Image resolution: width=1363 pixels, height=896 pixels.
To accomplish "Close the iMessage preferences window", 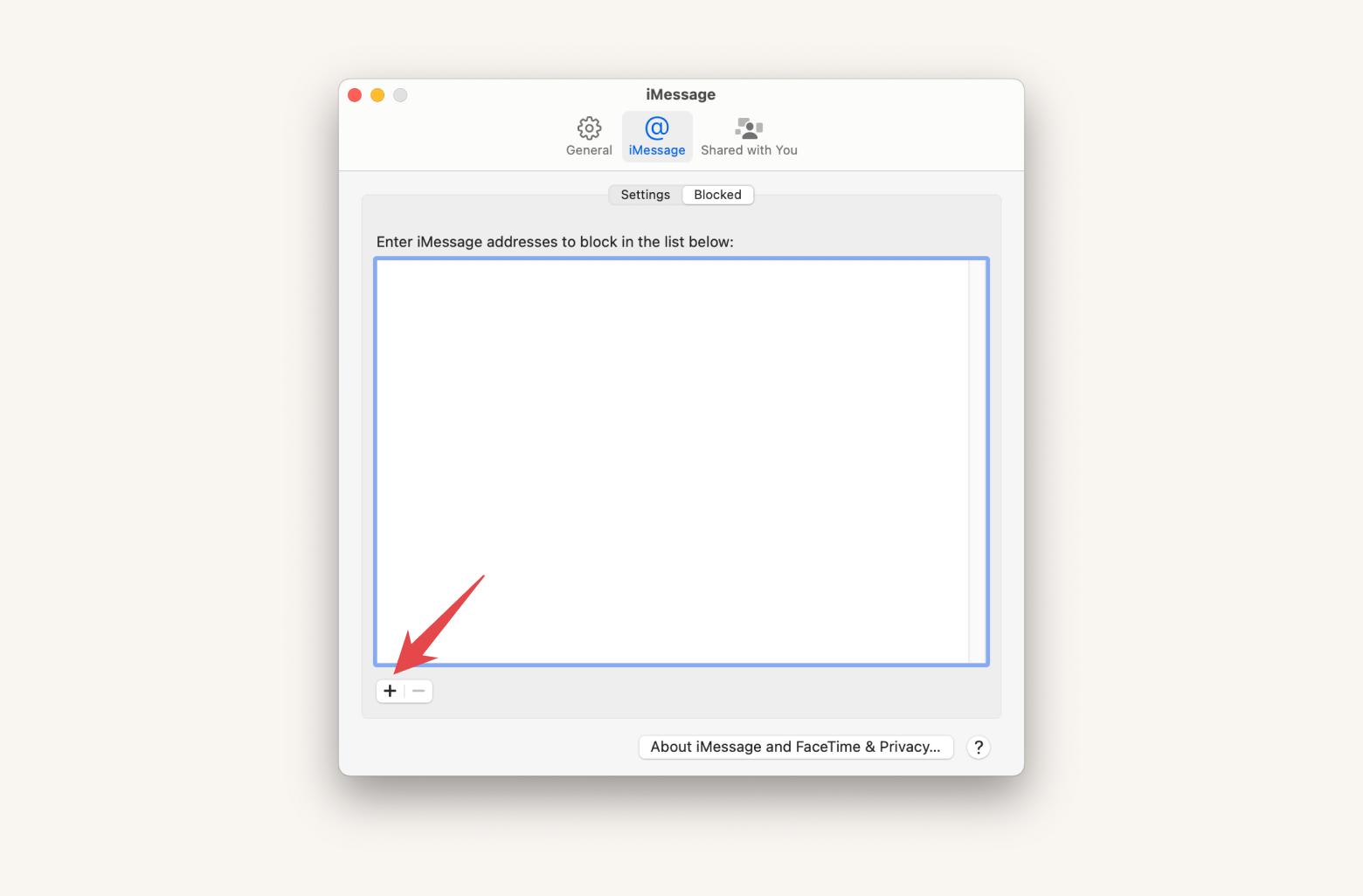I will 355,95.
